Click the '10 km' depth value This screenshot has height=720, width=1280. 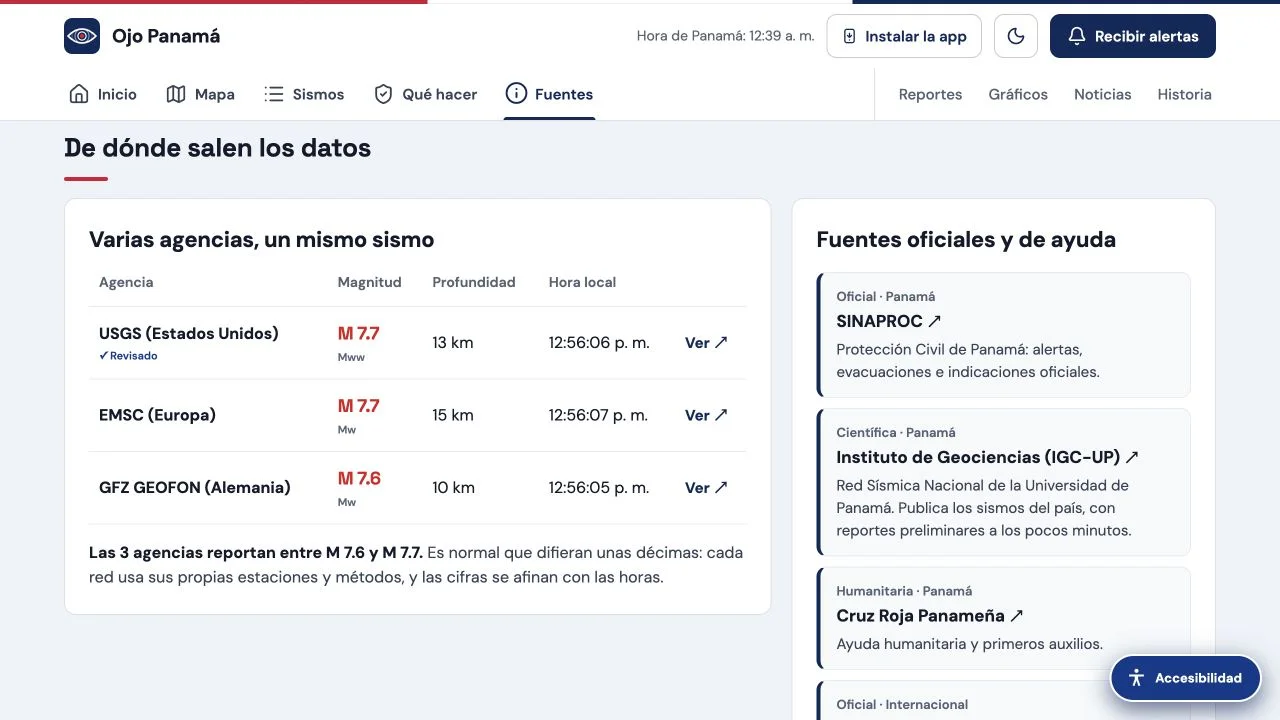(454, 488)
